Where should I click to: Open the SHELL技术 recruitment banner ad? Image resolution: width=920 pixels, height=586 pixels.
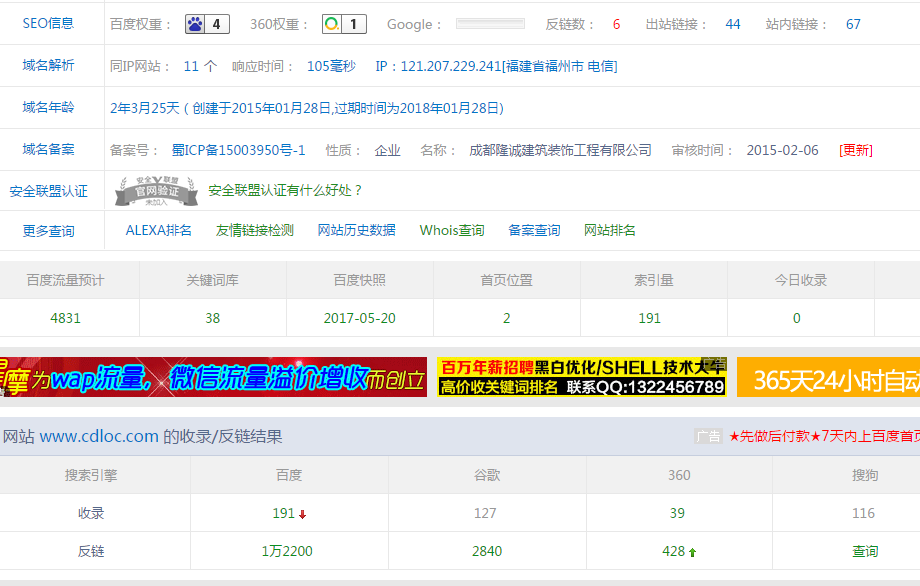point(582,377)
